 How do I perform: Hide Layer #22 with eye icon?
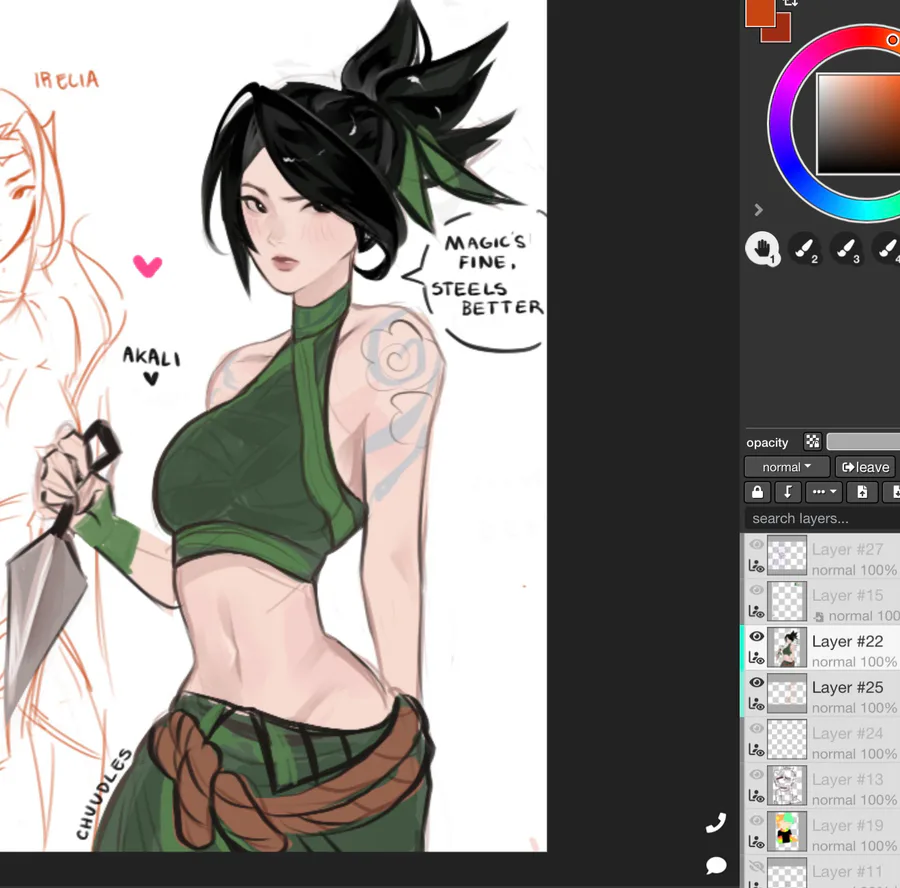[757, 636]
